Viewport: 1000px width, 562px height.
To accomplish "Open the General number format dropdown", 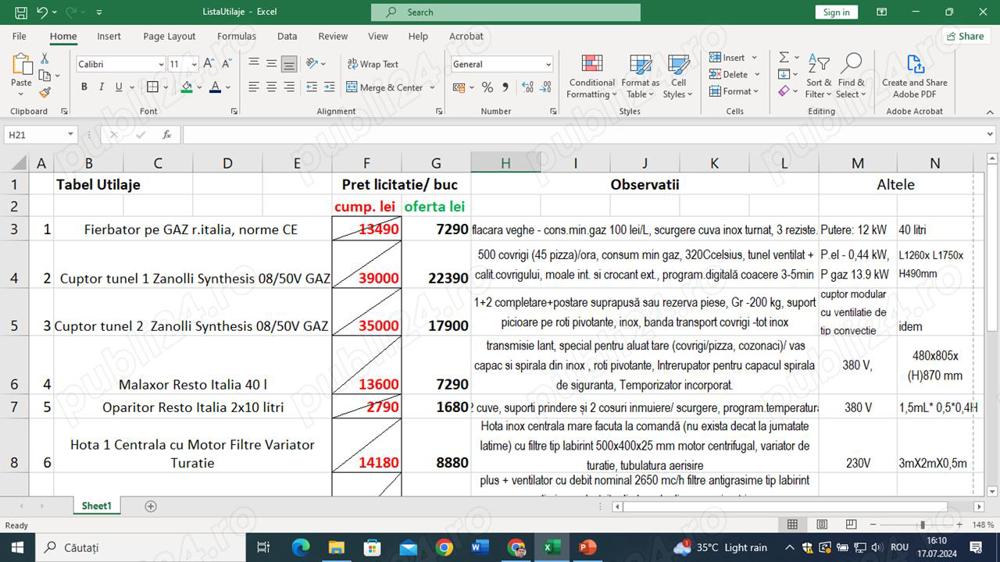I will (x=548, y=64).
